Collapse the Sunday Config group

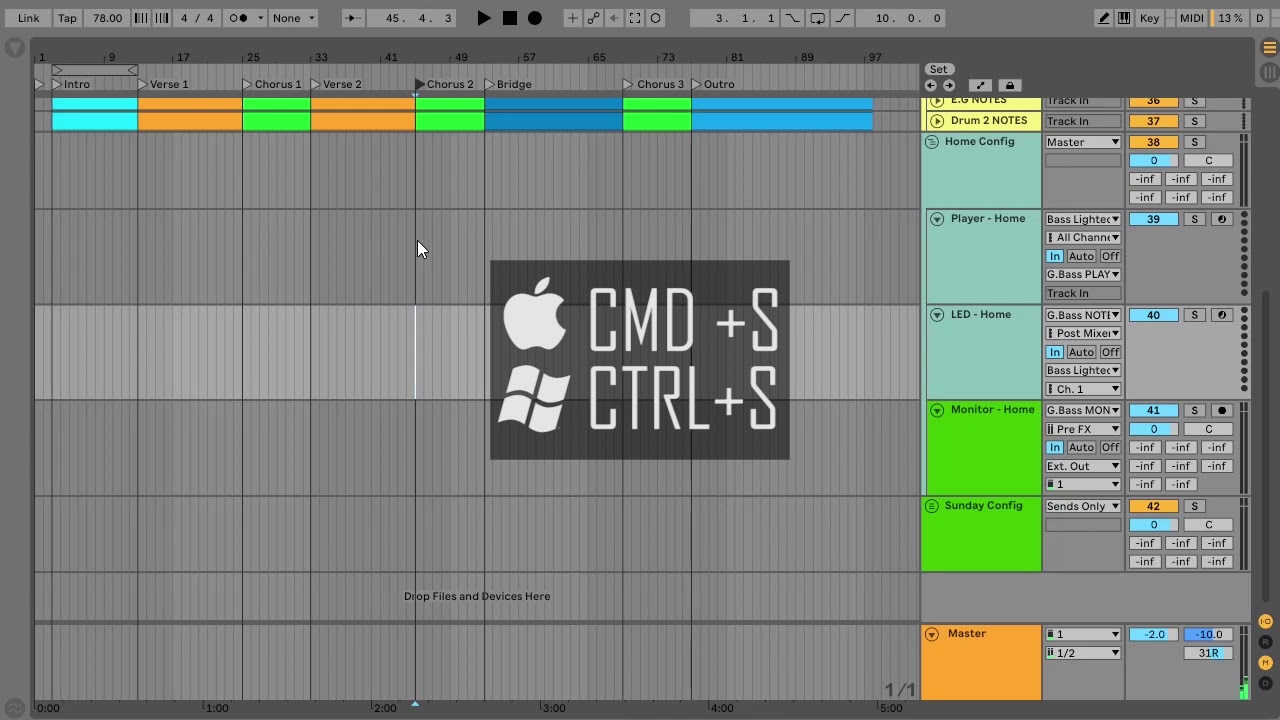pos(931,506)
